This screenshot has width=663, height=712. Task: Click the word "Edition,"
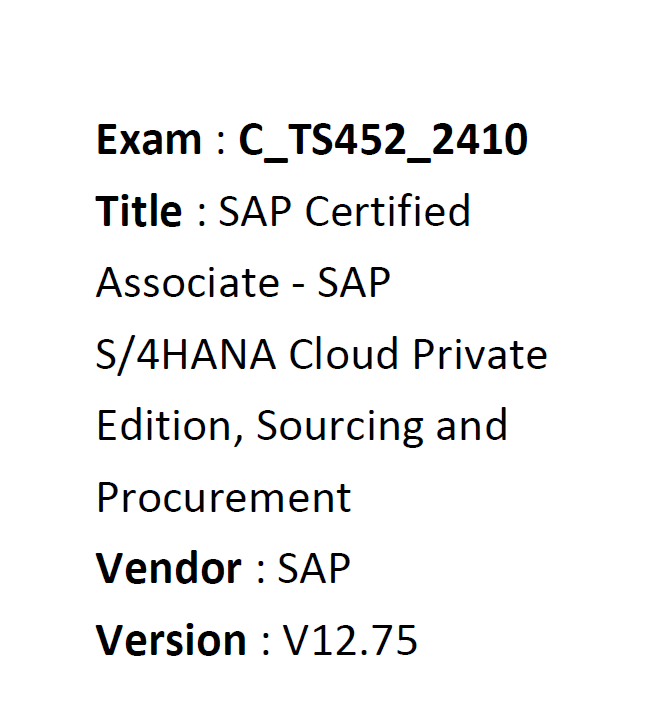(x=168, y=426)
